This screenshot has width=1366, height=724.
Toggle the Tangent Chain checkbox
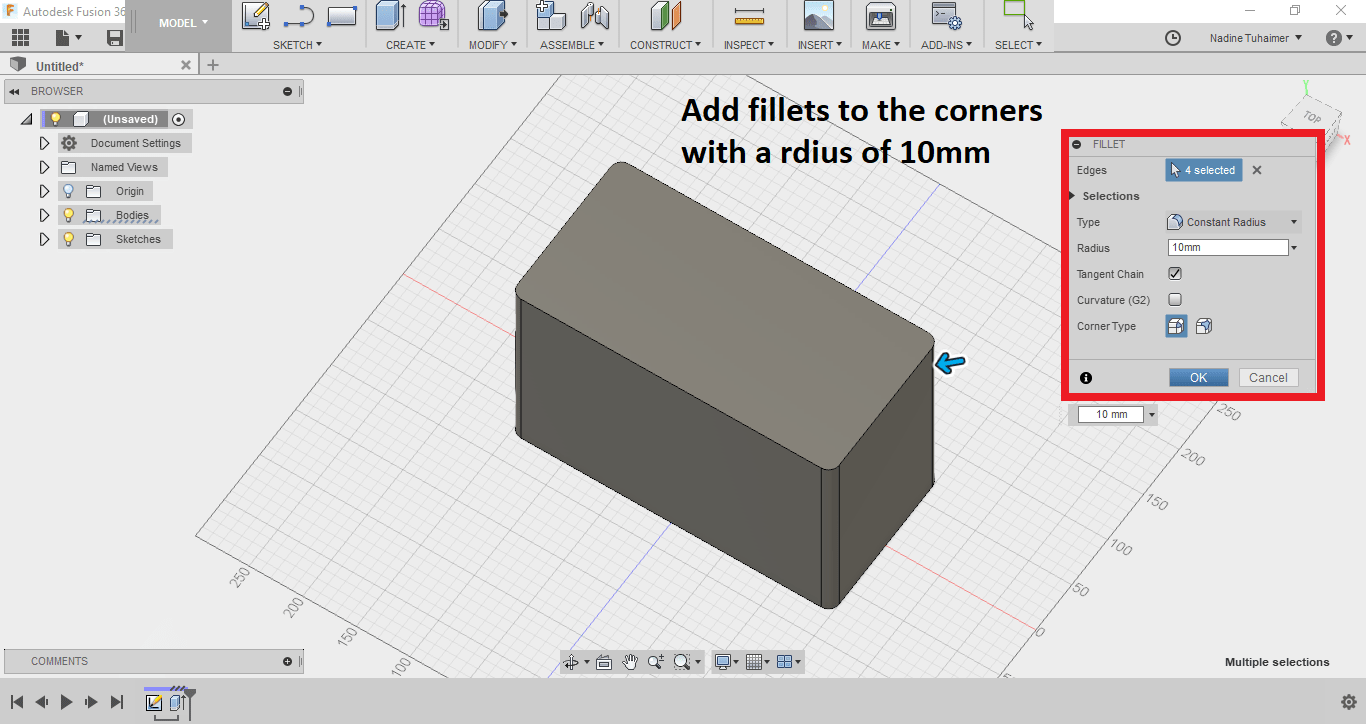pos(1175,274)
